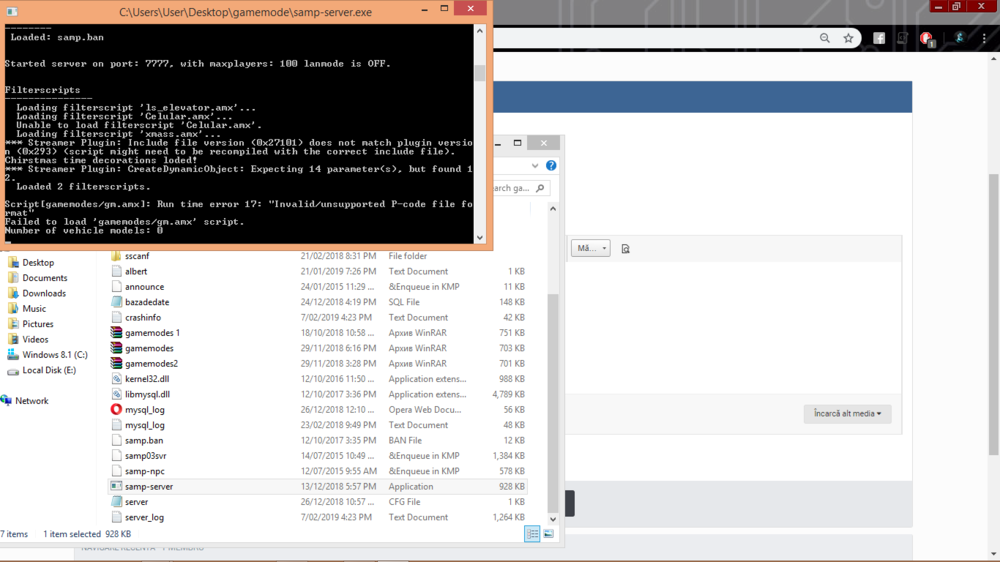Select the server_log text document
This screenshot has height=562, width=1000.
pos(144,517)
